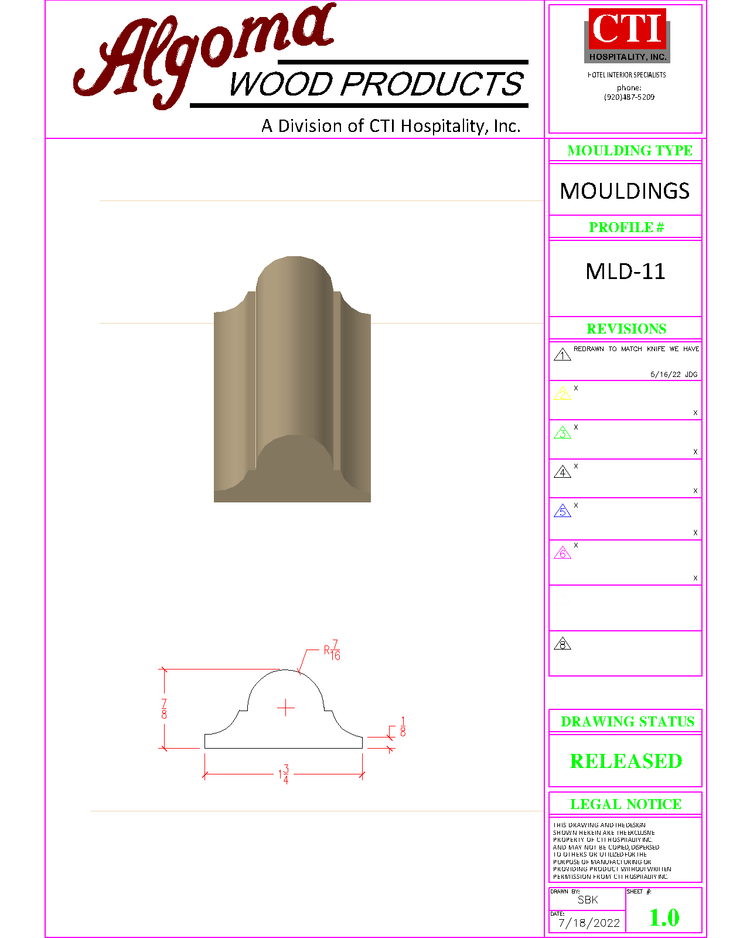Click the drawn-by initials 'SBK'
This screenshot has width=750, height=938.
point(587,900)
